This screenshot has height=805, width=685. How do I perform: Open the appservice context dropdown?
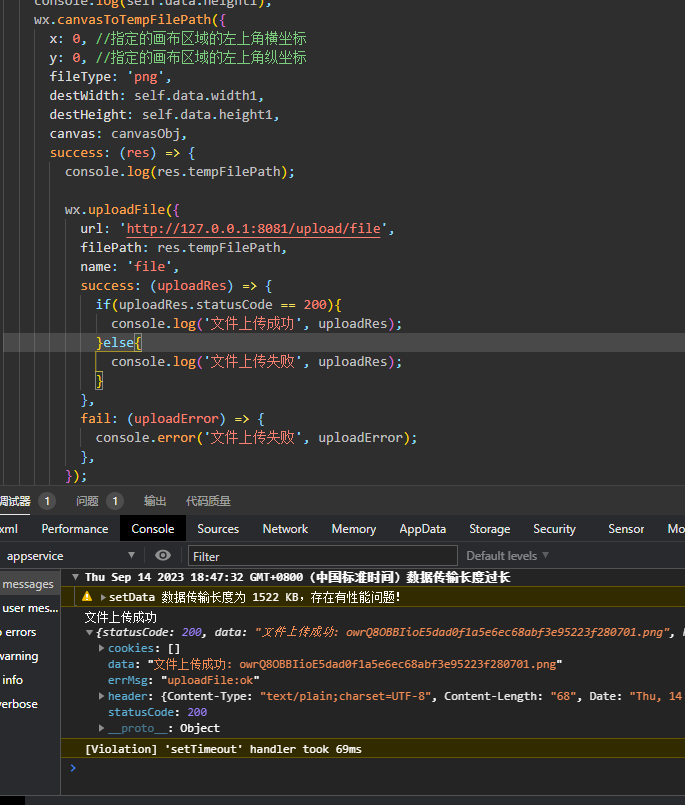click(69, 555)
